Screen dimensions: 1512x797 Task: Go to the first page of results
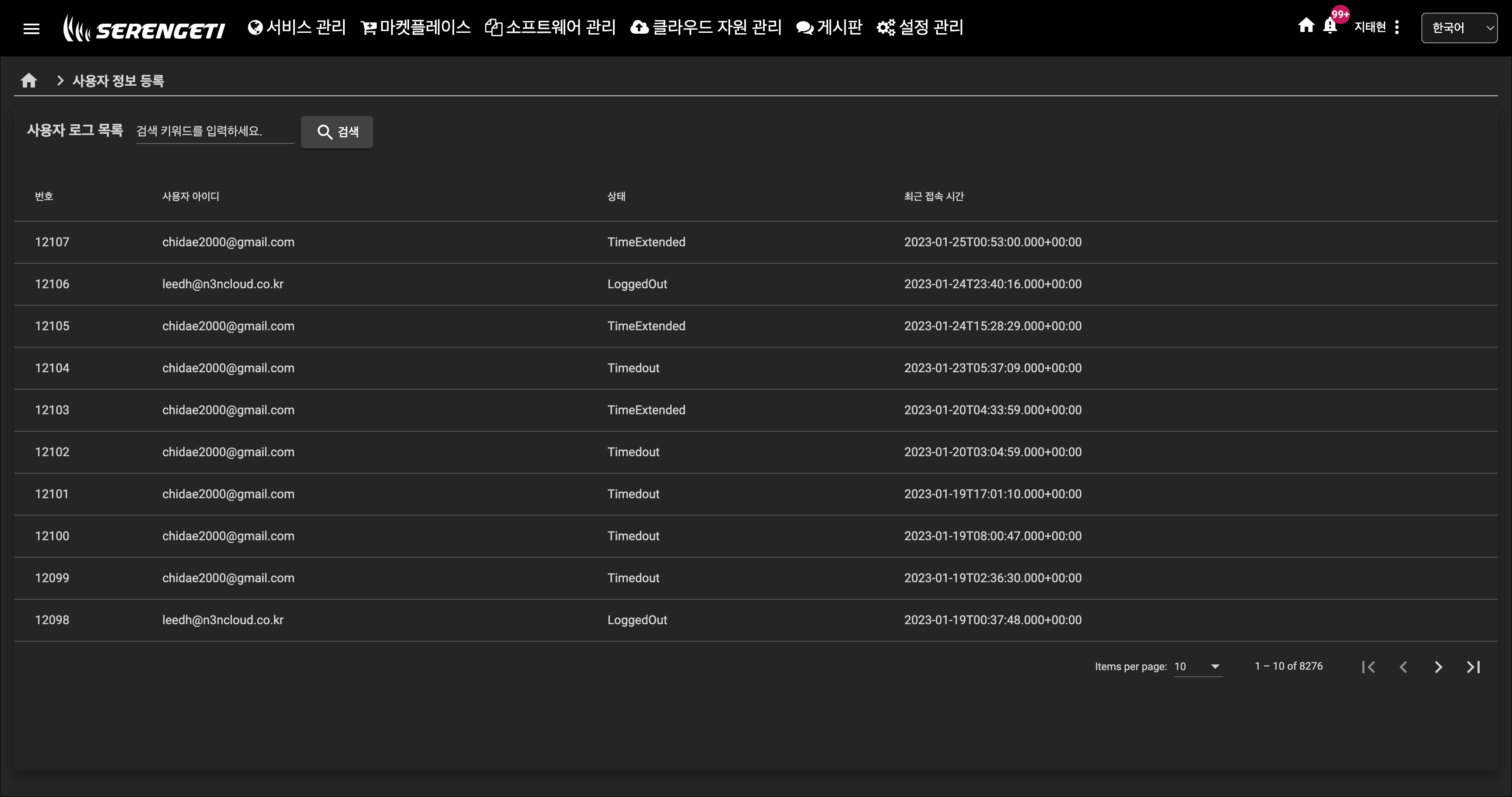pyautogui.click(x=1368, y=667)
